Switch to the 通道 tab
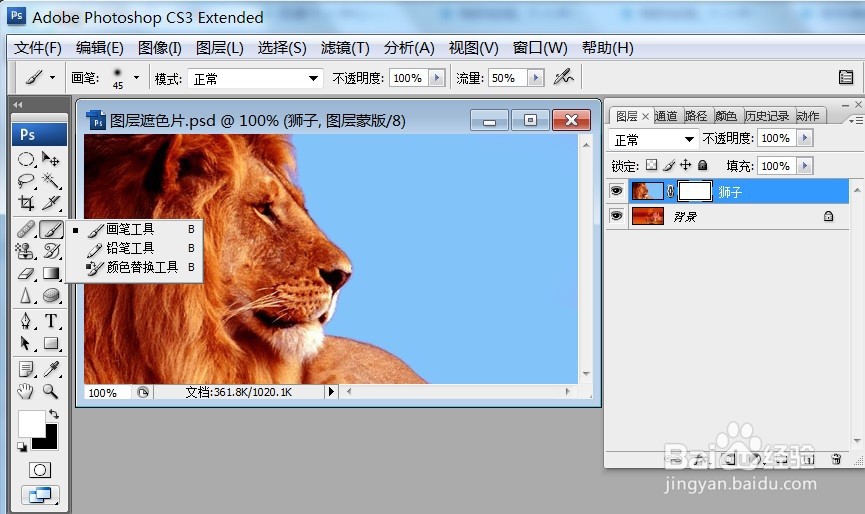Image resolution: width=865 pixels, height=514 pixels. (x=666, y=116)
